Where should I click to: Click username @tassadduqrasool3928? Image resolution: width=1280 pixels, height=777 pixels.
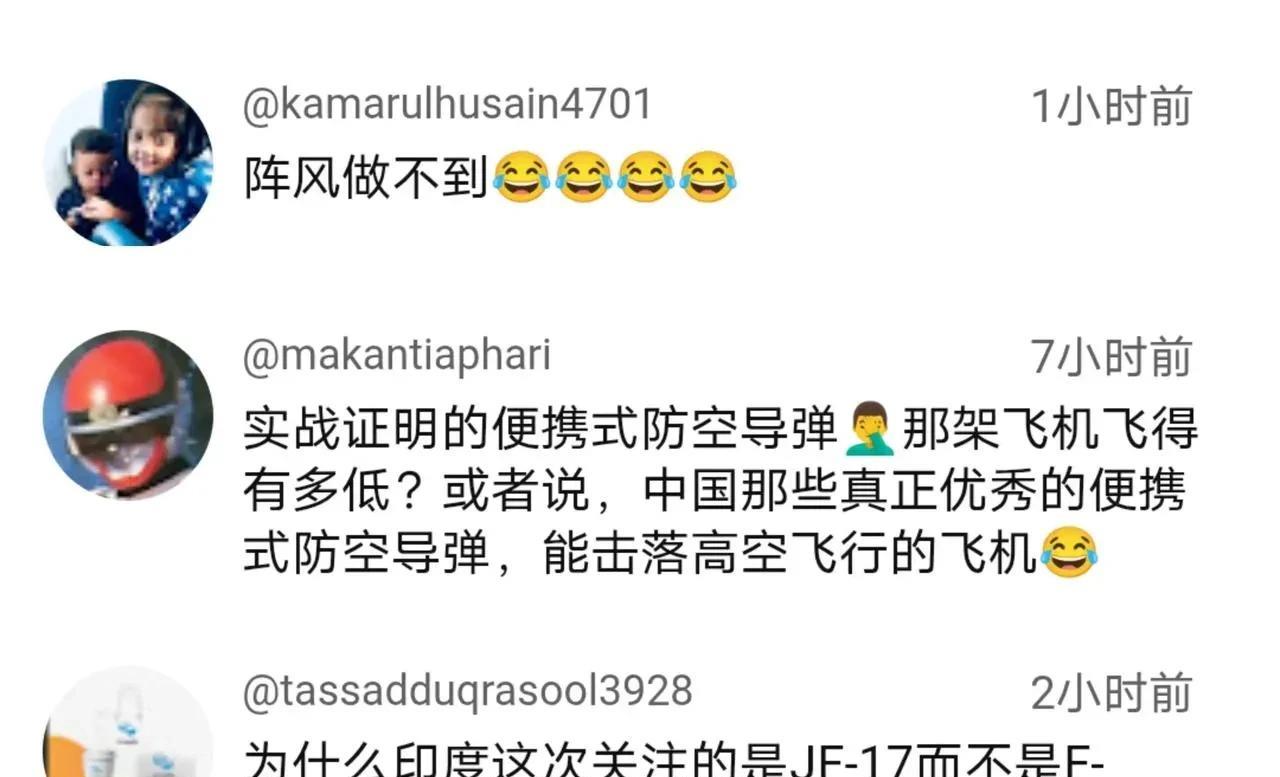(468, 691)
